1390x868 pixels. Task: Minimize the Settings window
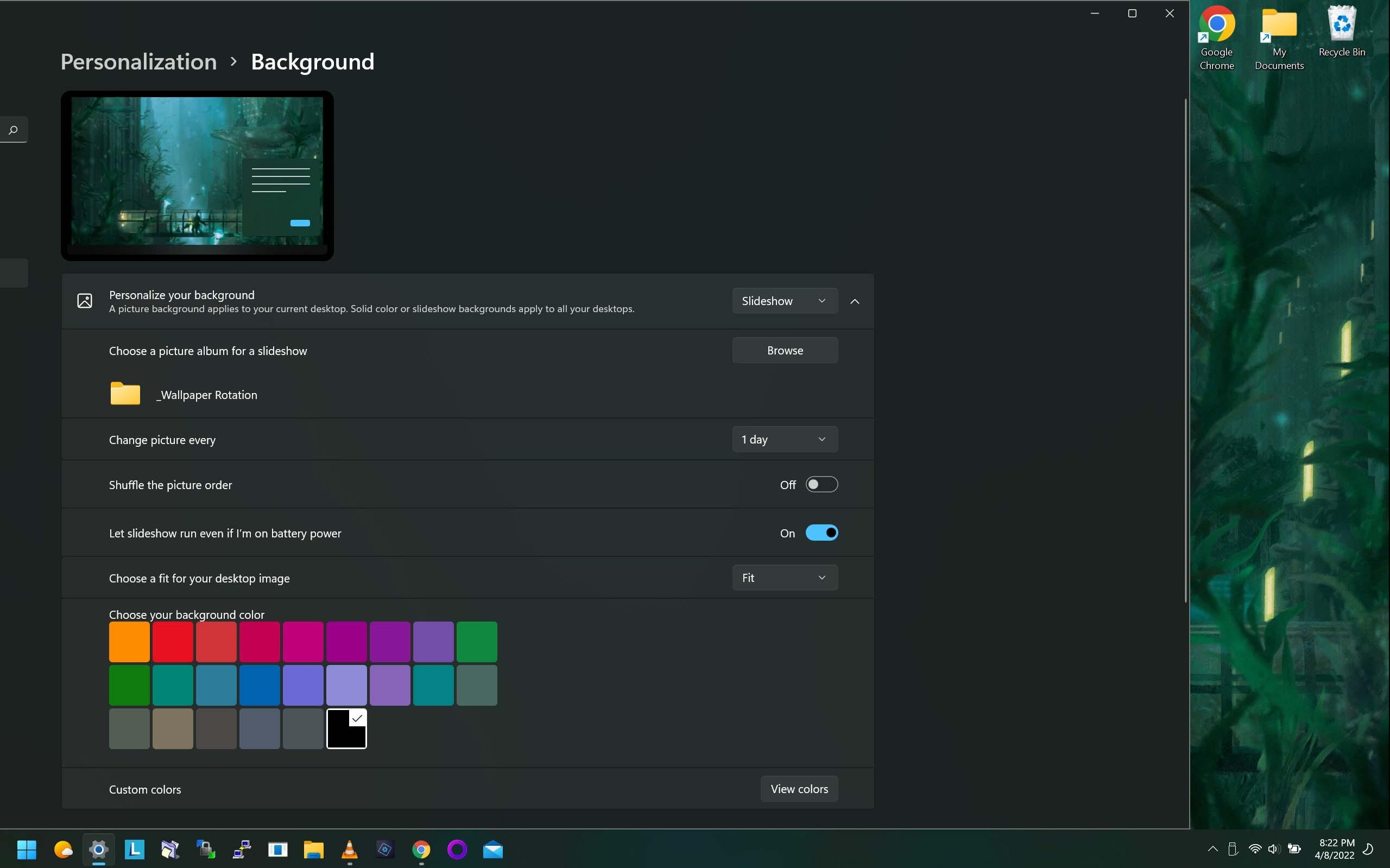[x=1095, y=13]
